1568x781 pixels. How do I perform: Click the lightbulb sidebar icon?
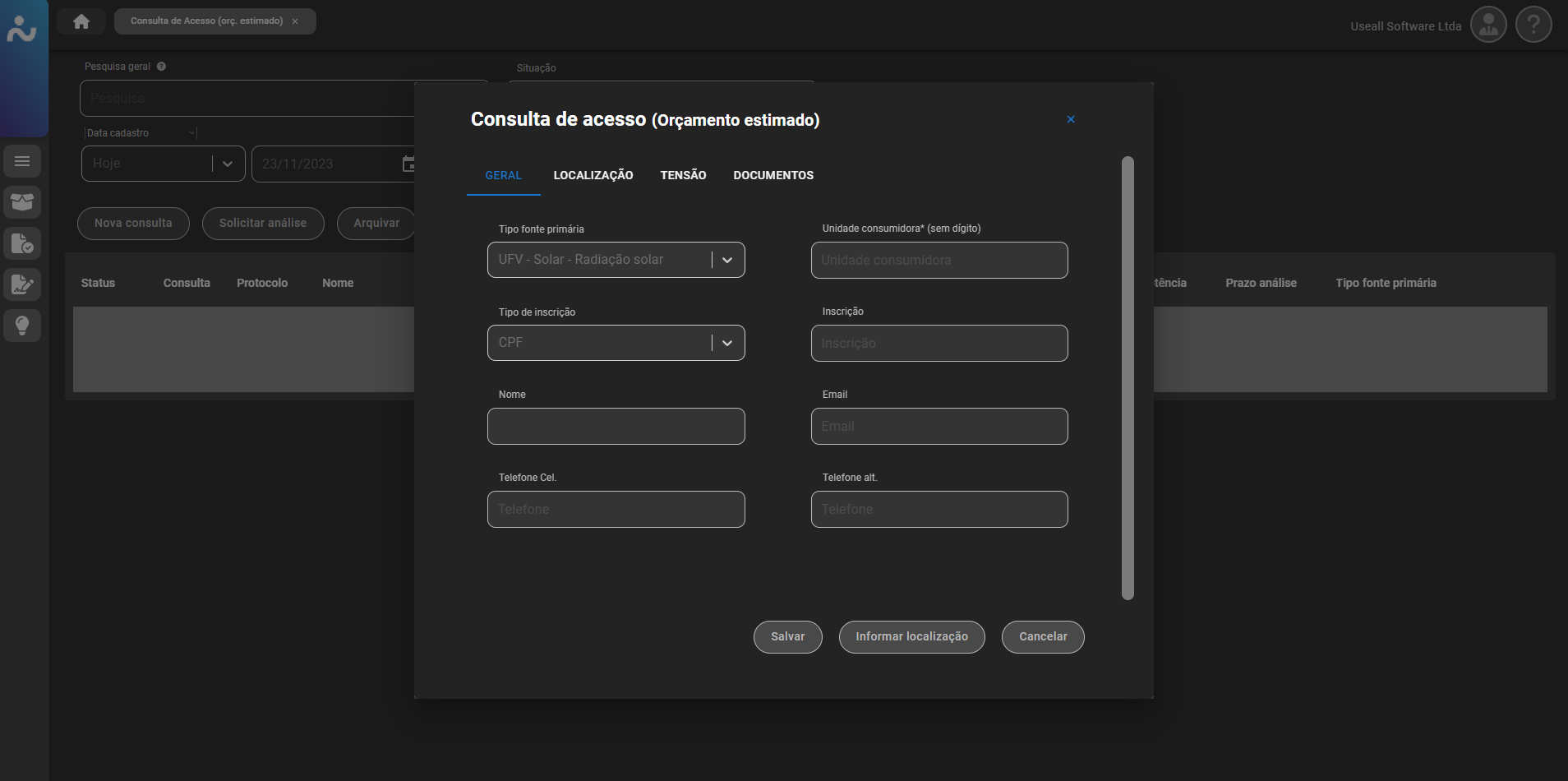(22, 326)
